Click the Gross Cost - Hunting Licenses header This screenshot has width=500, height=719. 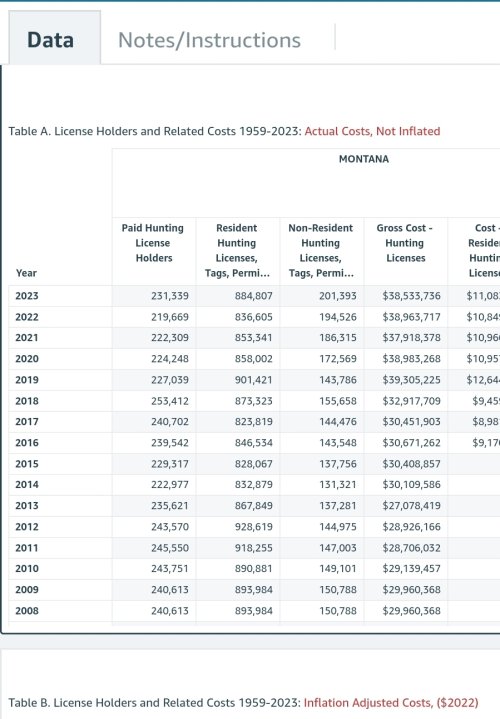click(x=405, y=243)
